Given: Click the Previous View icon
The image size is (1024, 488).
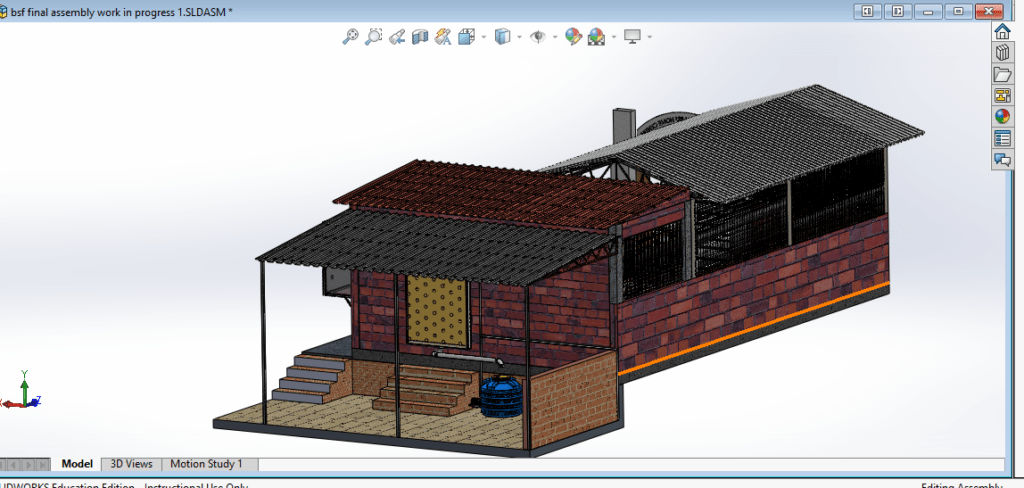Looking at the screenshot, I should pyautogui.click(x=397, y=37).
